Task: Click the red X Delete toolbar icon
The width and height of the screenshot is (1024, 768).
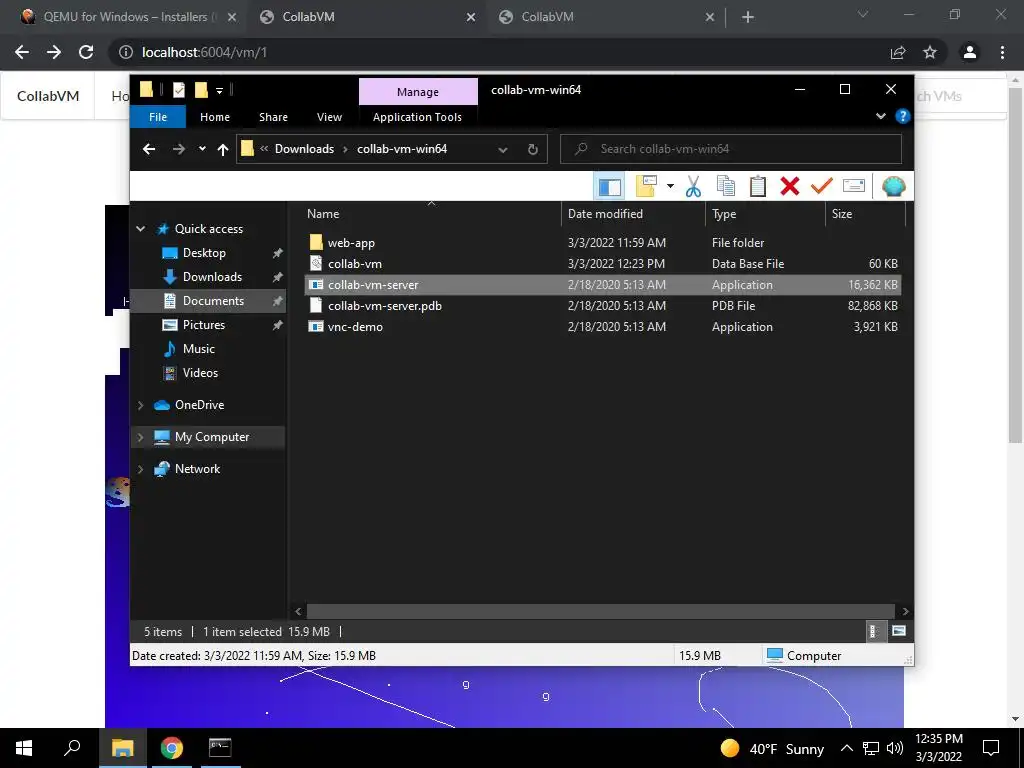Action: [x=790, y=187]
